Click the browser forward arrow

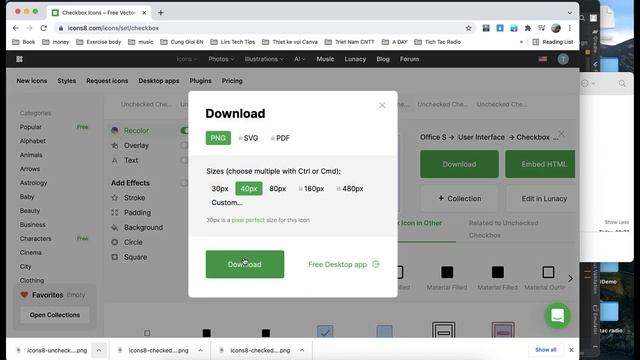pos(29,28)
